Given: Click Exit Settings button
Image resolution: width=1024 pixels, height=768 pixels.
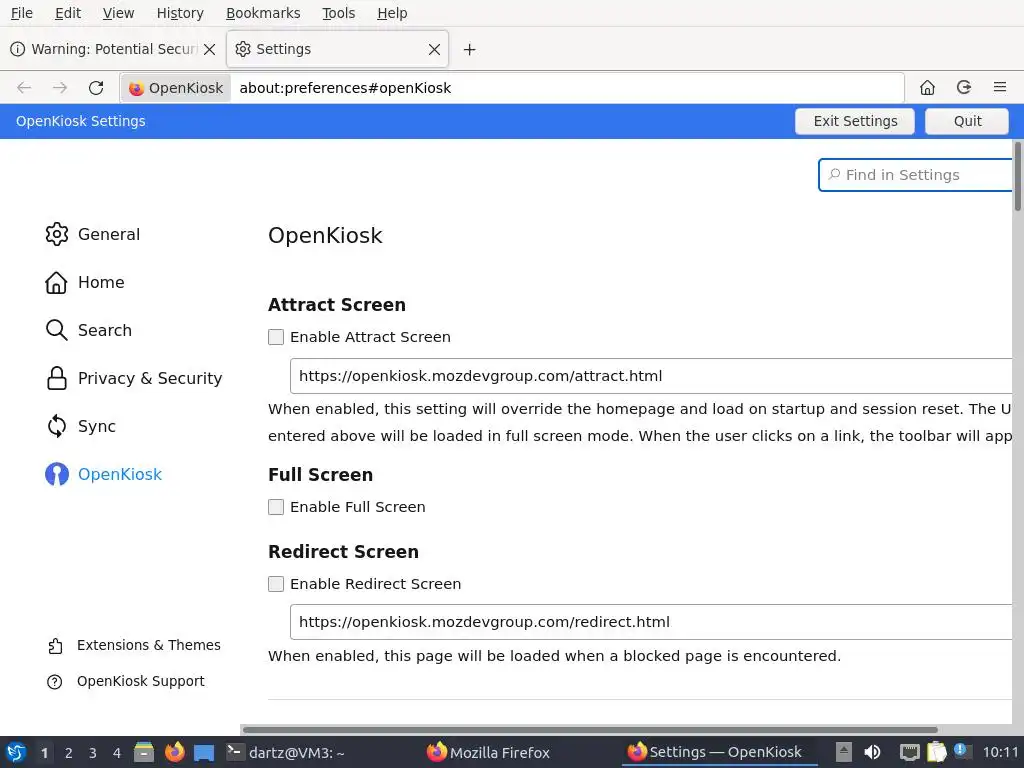Looking at the screenshot, I should [x=855, y=121].
